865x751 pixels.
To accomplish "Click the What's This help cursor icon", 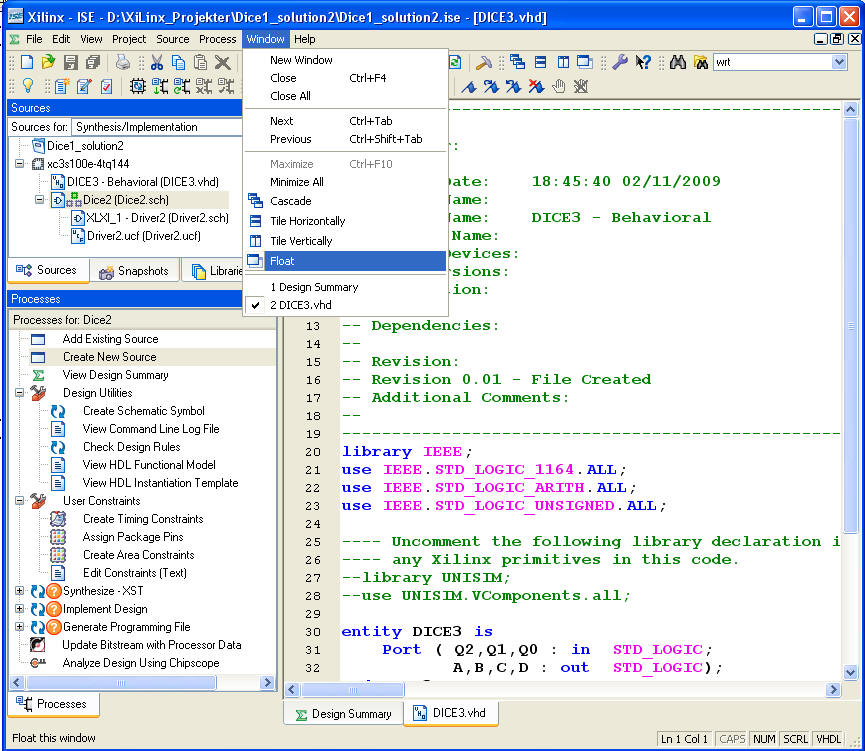I will (x=643, y=62).
